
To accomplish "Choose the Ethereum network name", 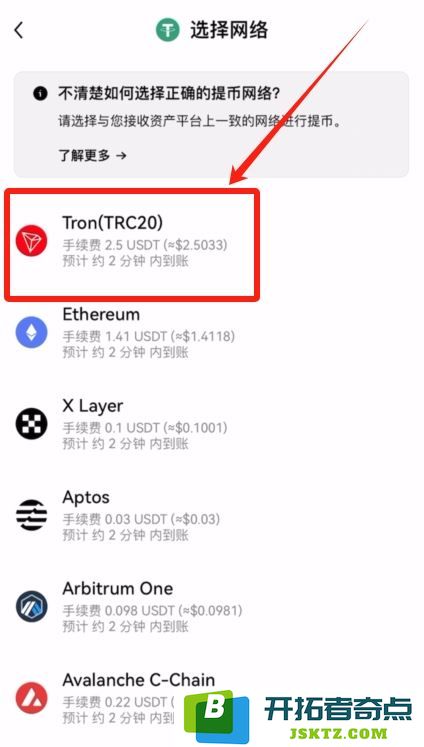I will pyautogui.click(x=101, y=314).
